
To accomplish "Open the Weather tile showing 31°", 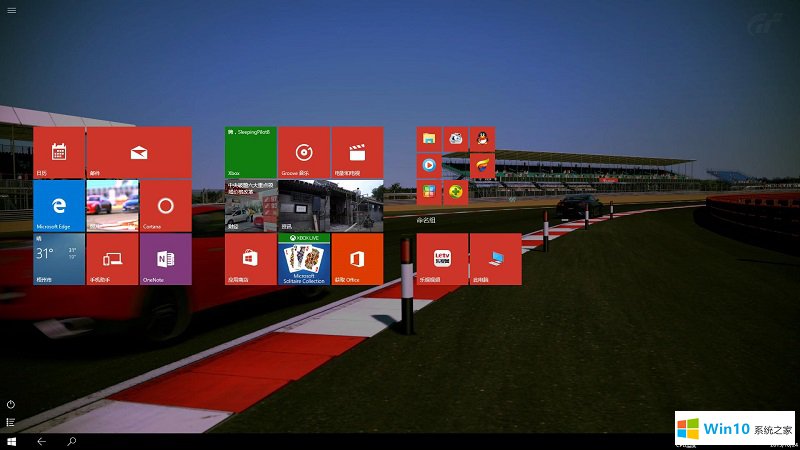I will coord(59,259).
